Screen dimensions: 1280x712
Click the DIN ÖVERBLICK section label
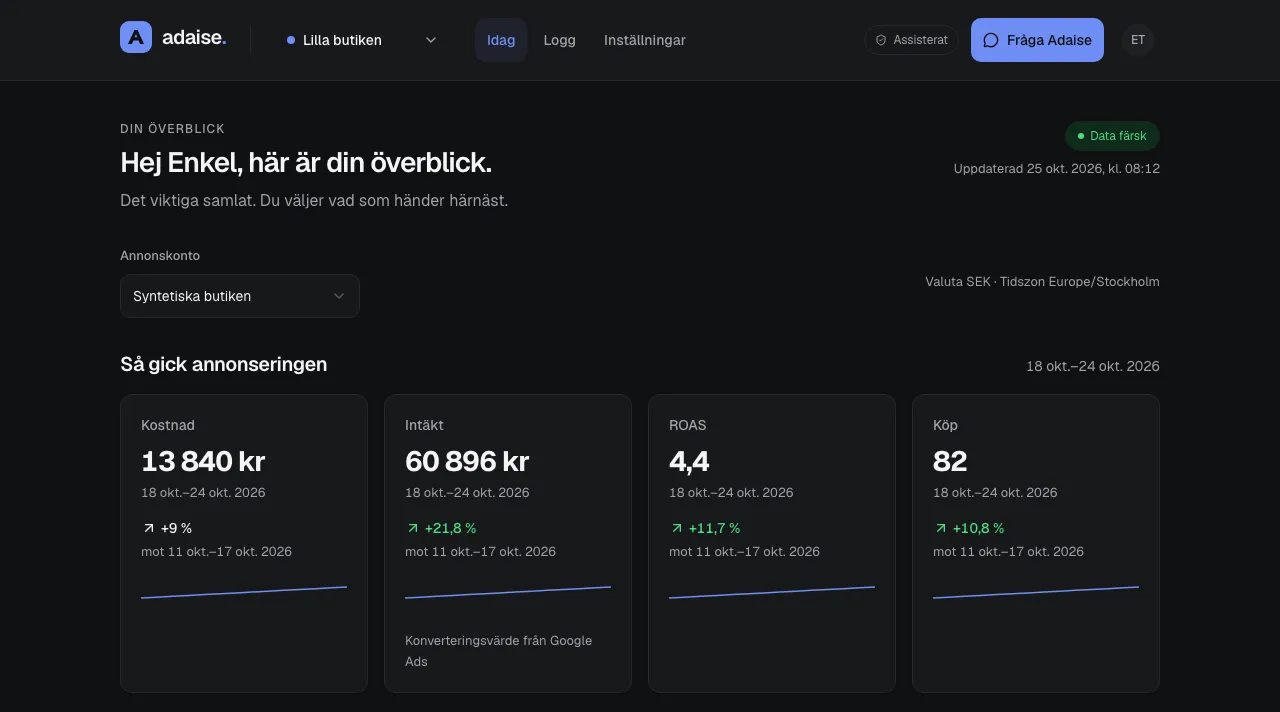[x=172, y=129]
